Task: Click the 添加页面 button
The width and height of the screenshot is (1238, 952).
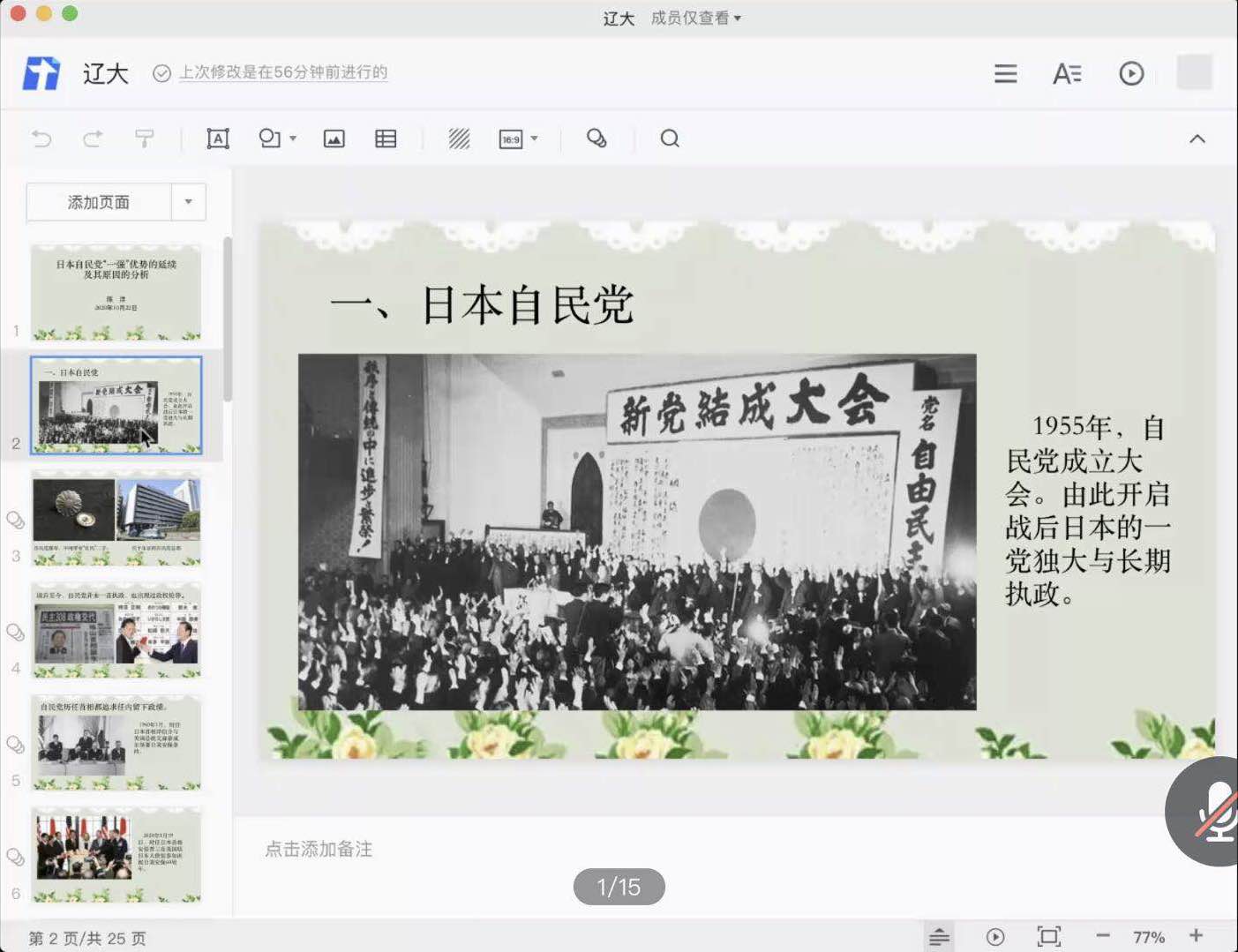Action: [x=99, y=202]
